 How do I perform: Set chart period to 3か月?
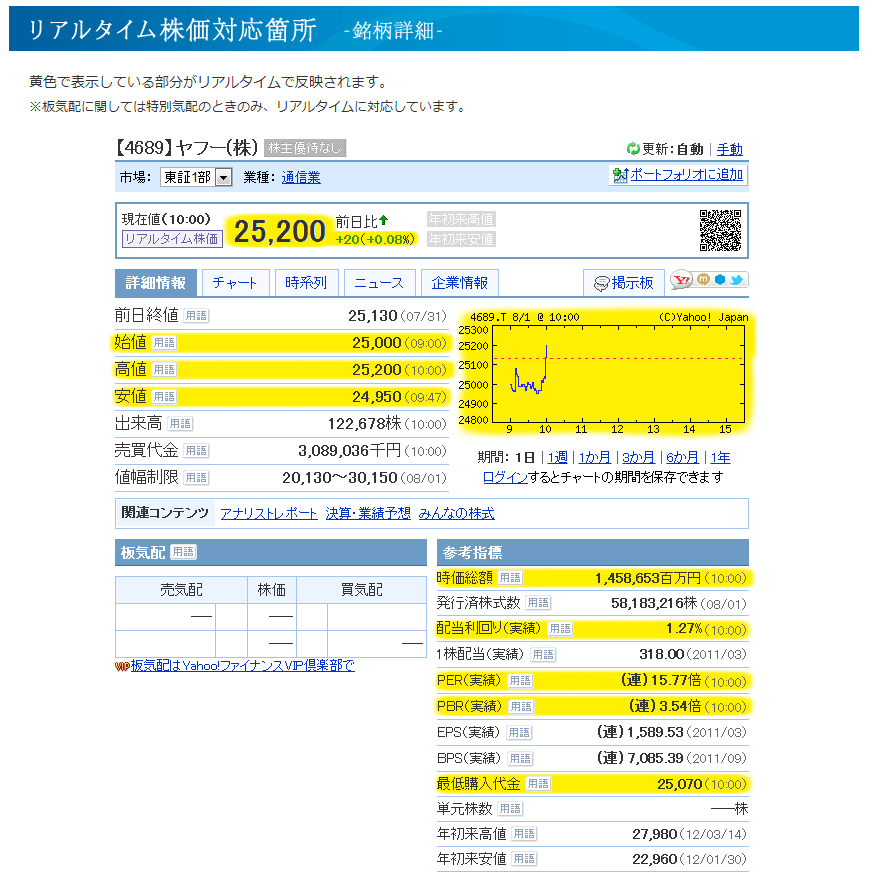pyautogui.click(x=638, y=458)
